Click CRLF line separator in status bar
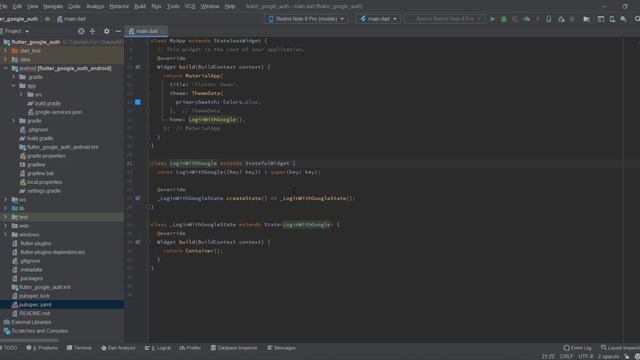The height and width of the screenshot is (360, 640). tap(566, 357)
